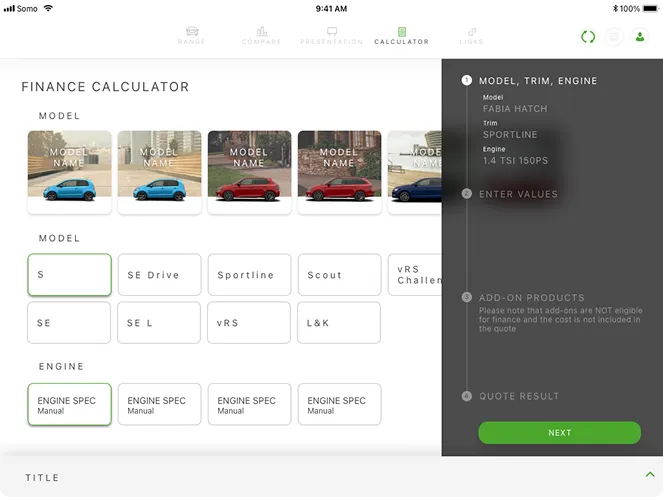Select the red estate model thumbnail

(340, 172)
